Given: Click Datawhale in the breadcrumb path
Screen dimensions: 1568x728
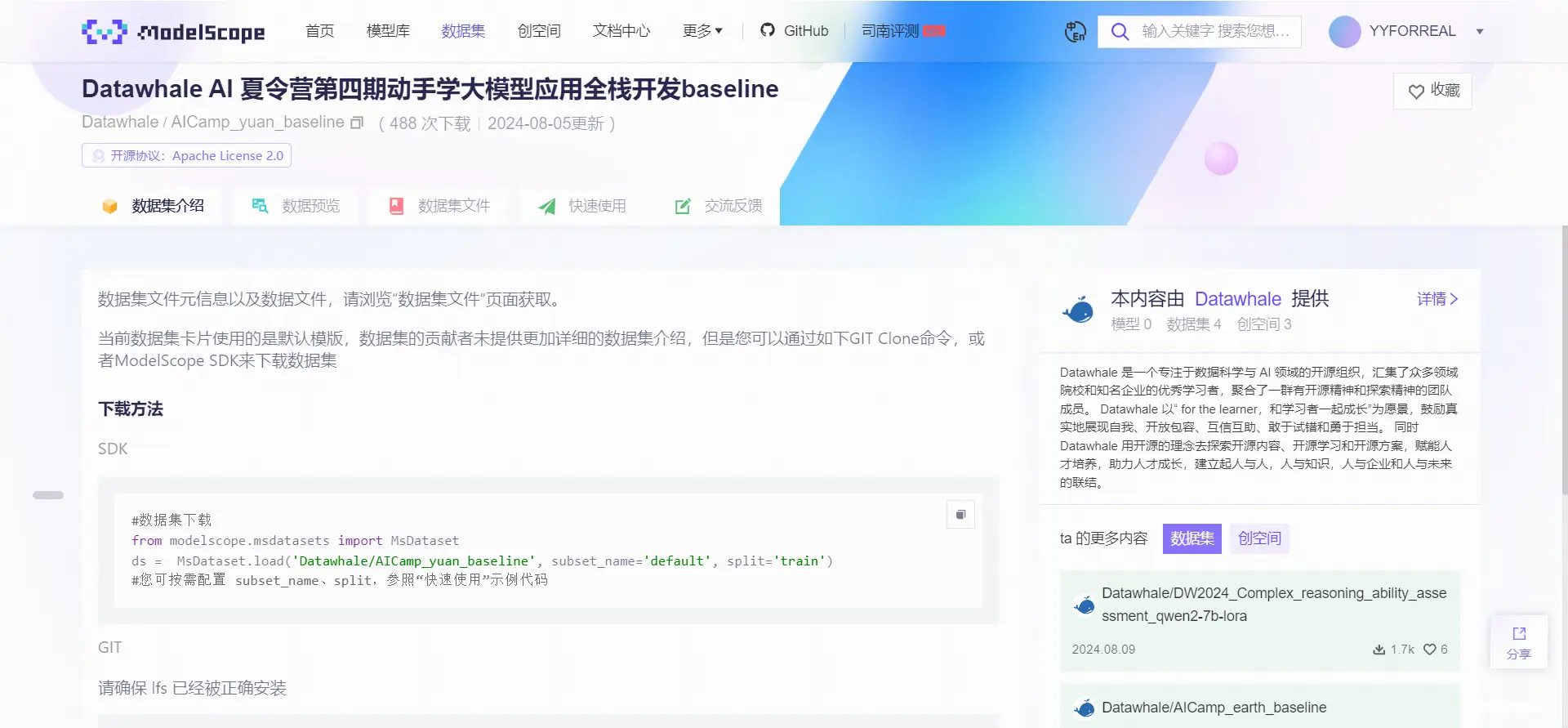Looking at the screenshot, I should 120,123.
